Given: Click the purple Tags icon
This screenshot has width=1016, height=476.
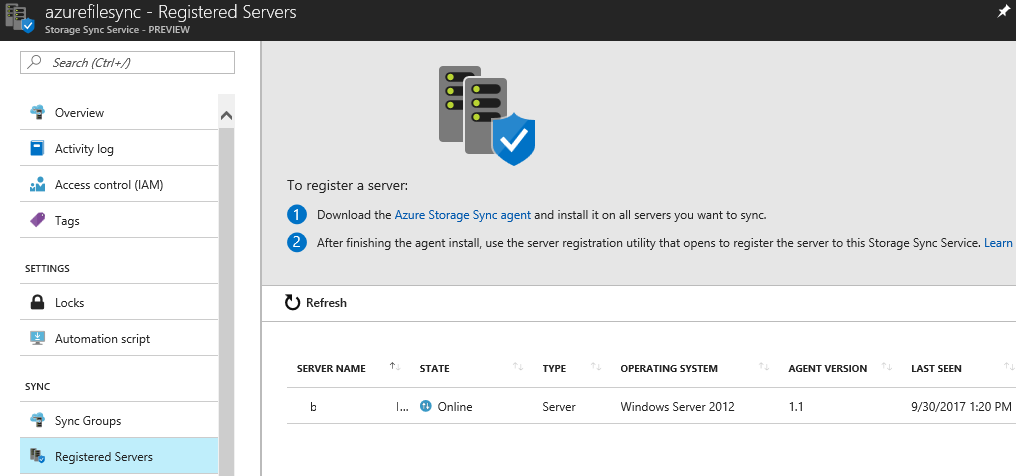Looking at the screenshot, I should 38,220.
